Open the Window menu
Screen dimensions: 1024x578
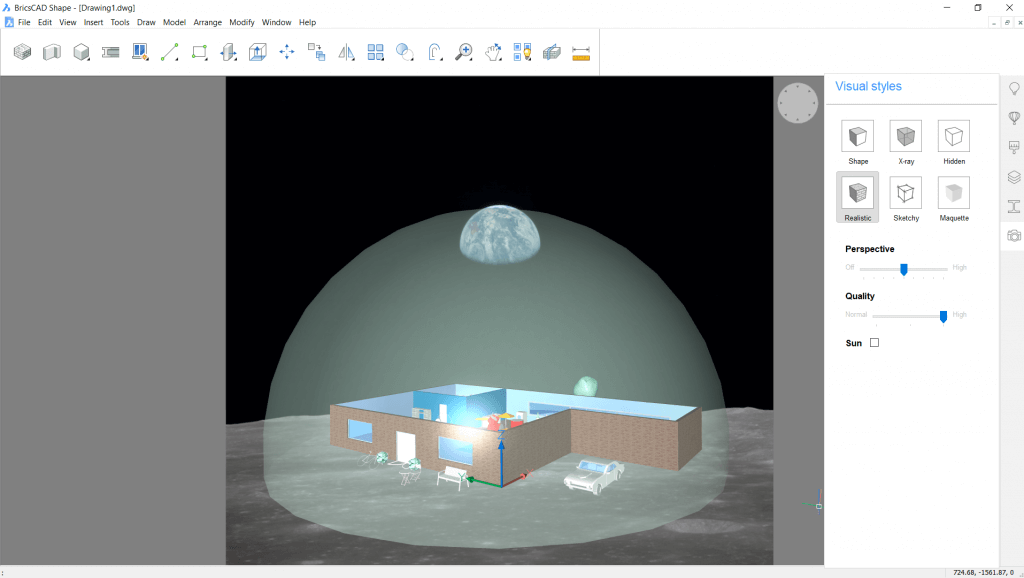pos(276,22)
